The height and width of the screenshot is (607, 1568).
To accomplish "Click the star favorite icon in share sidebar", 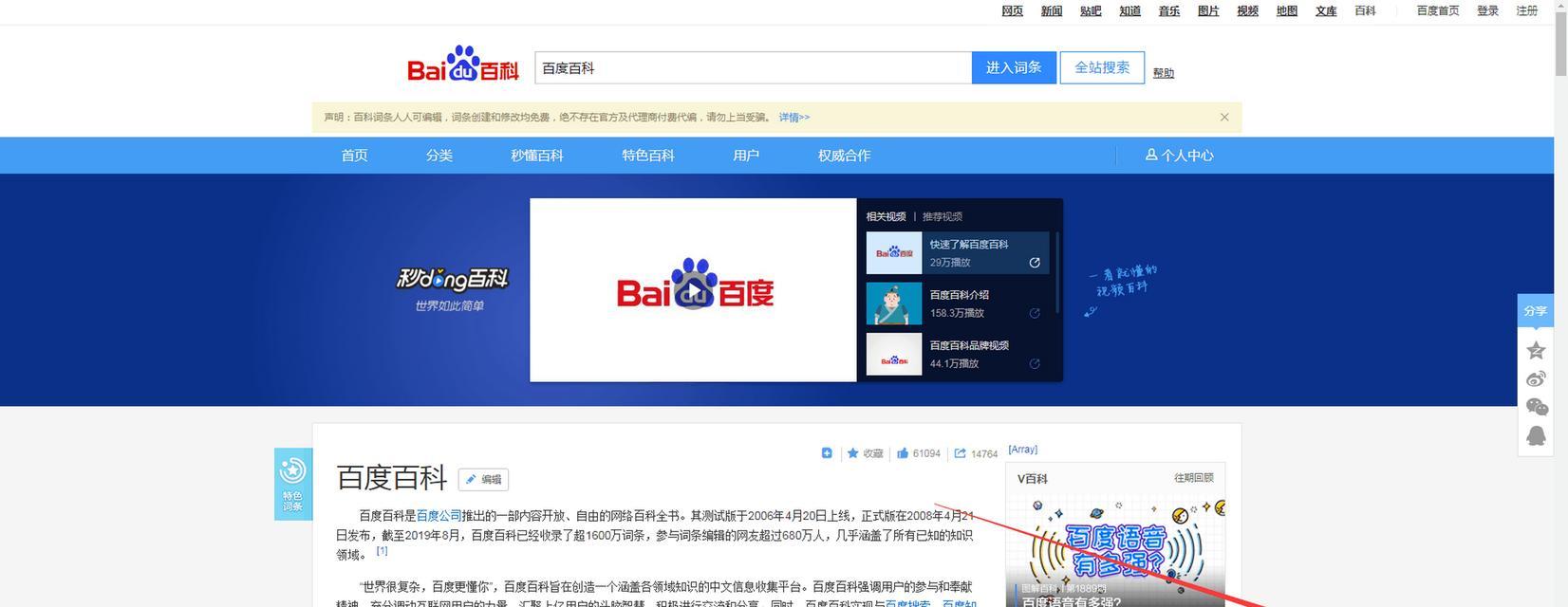I will tap(1536, 350).
